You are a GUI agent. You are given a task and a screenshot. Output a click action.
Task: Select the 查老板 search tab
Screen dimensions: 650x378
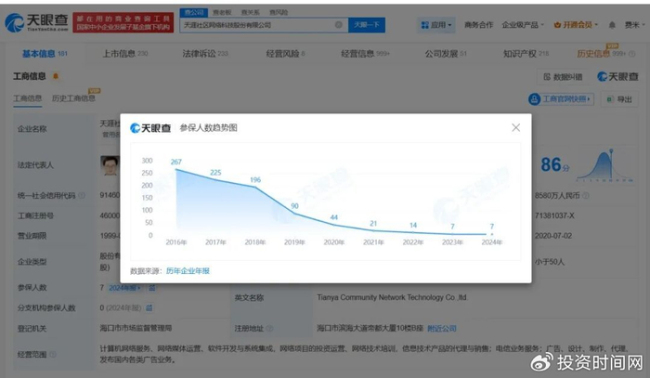coord(222,12)
